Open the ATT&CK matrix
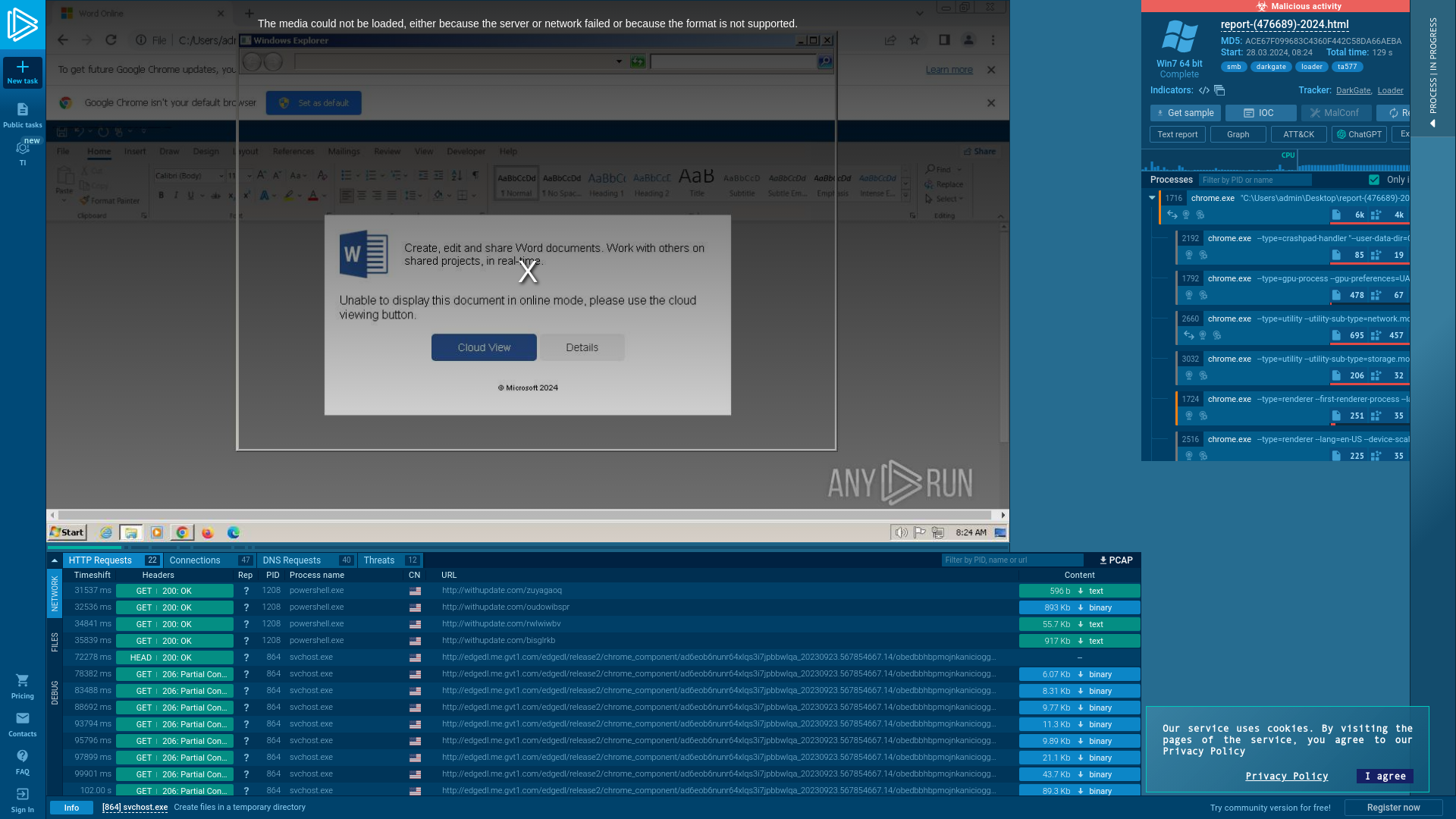Image resolution: width=1456 pixels, height=819 pixels. 1299,134
